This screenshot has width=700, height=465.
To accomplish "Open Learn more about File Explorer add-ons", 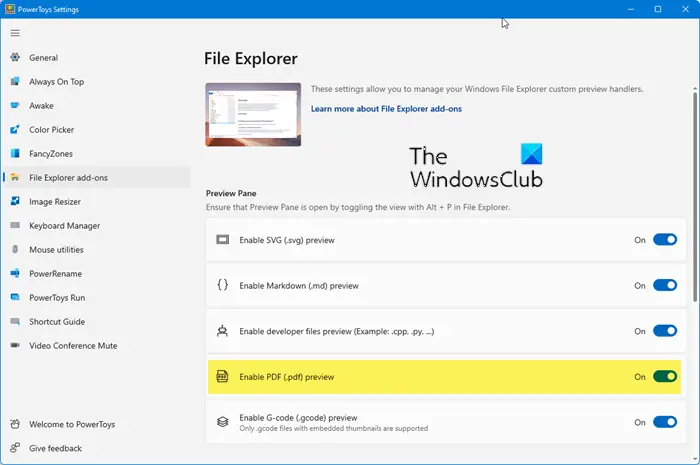I will 386,108.
